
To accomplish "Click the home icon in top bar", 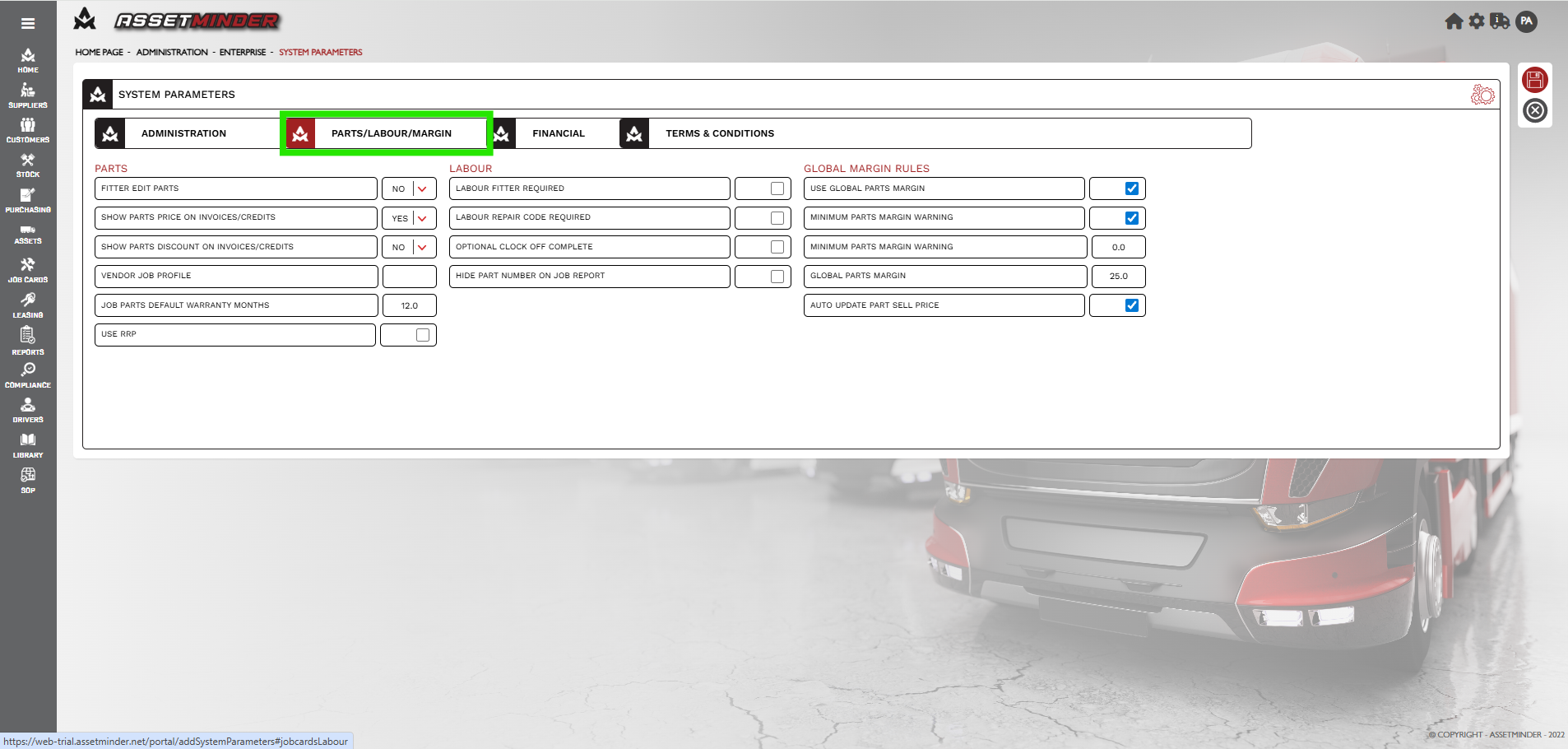I will click(1454, 21).
